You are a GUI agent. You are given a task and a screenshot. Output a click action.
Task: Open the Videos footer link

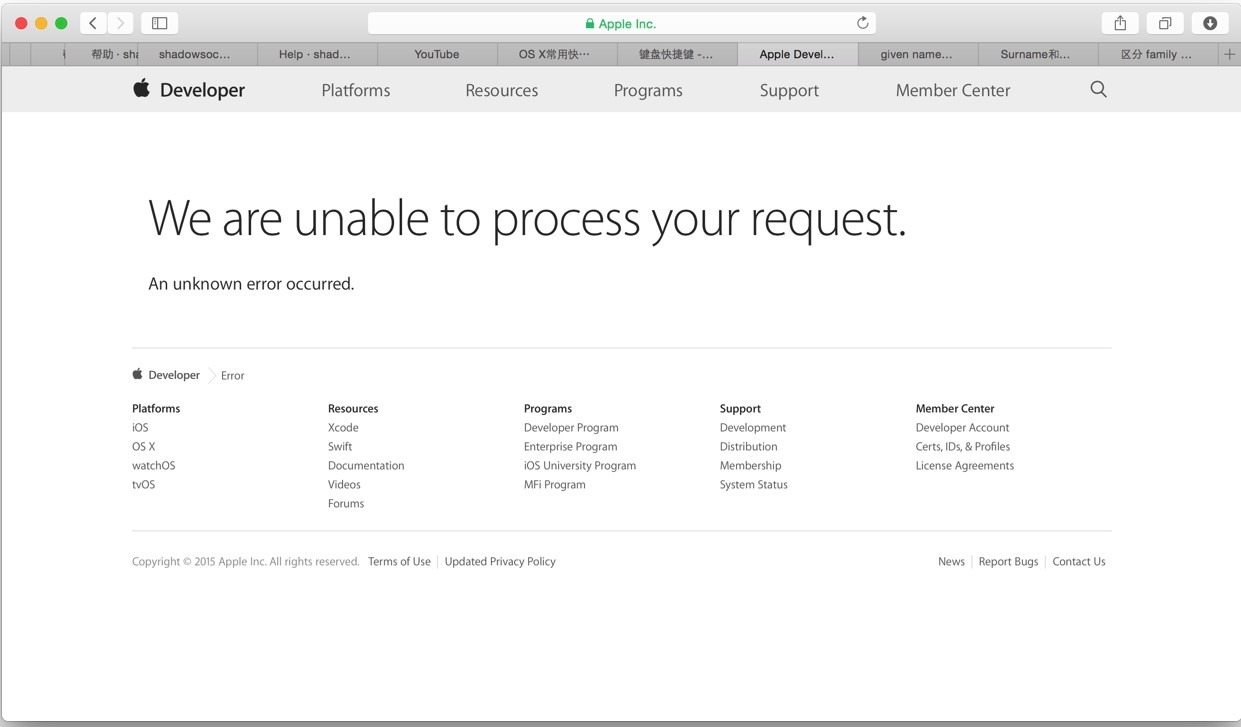(344, 485)
